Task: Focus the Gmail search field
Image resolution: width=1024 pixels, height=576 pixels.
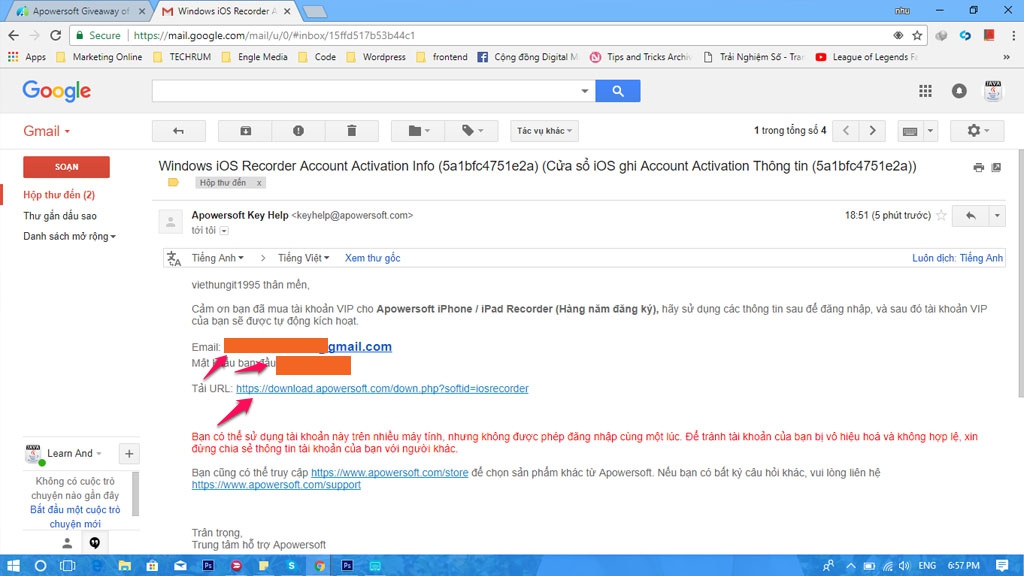Action: [366, 91]
